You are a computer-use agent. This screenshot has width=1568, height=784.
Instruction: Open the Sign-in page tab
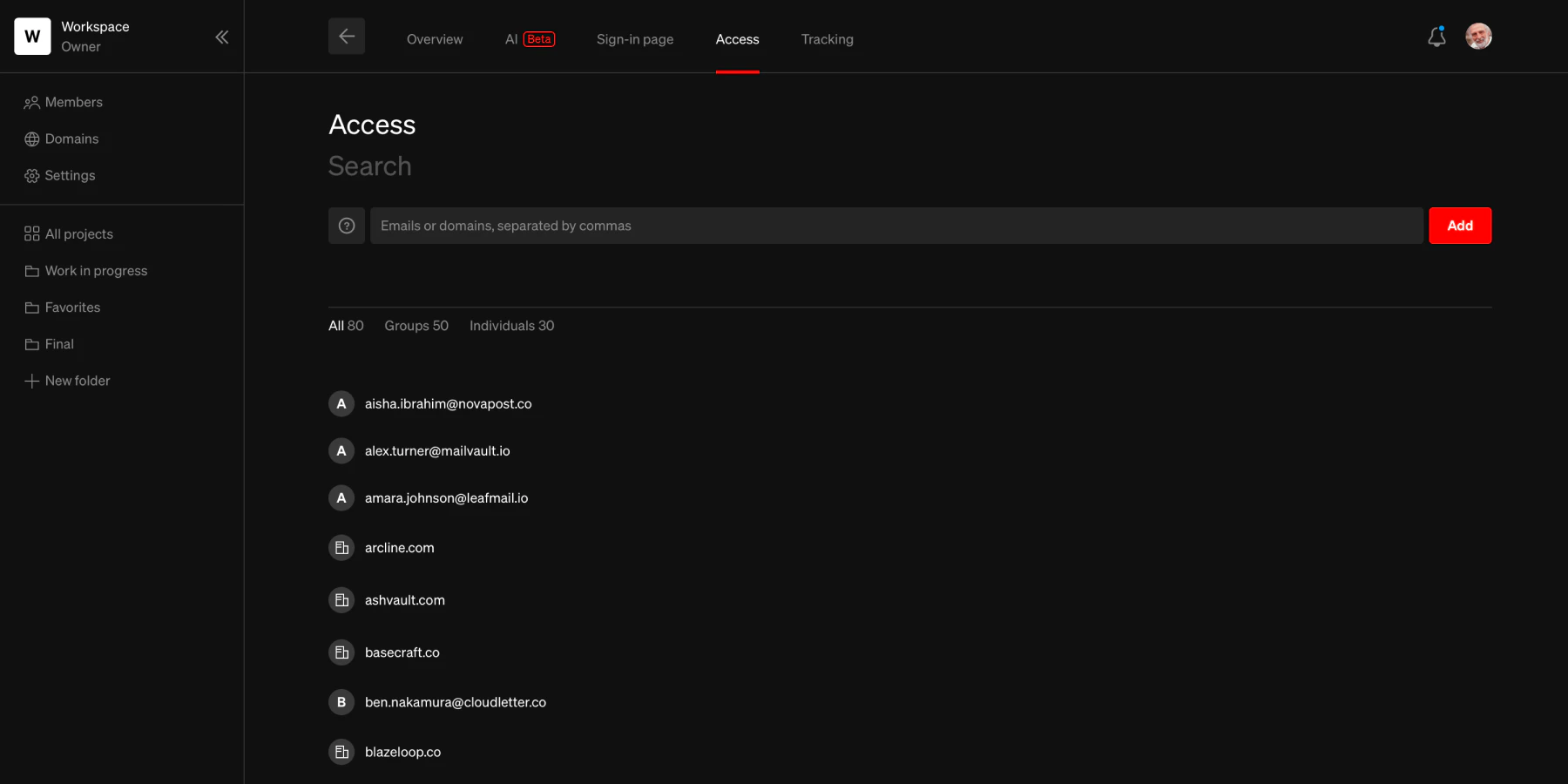(634, 39)
